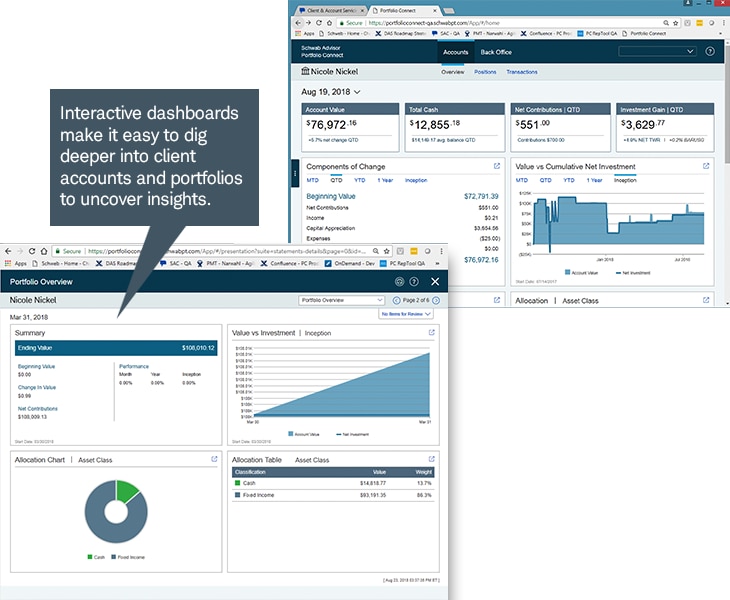
Task: Select YTD in Components of Change
Action: [359, 180]
